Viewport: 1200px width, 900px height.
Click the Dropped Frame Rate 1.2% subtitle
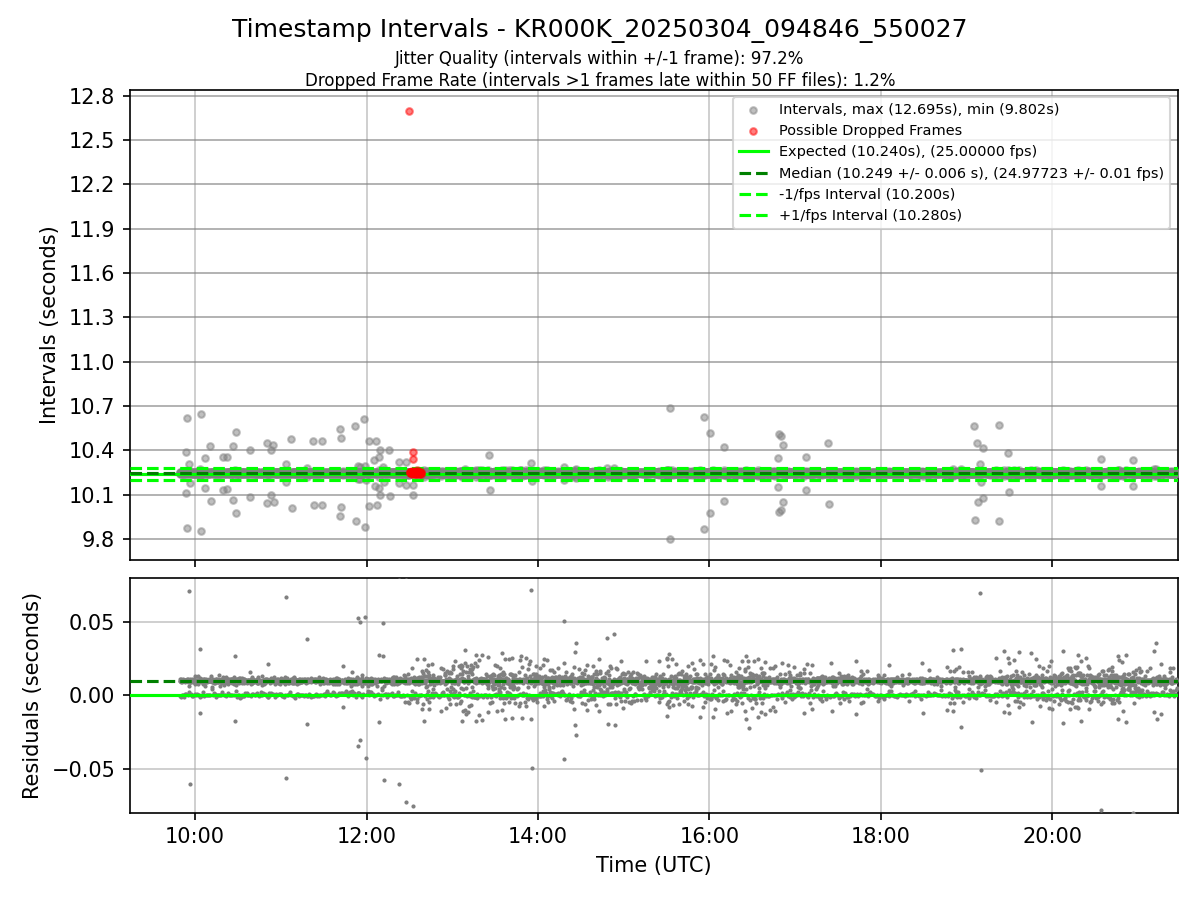point(599,79)
